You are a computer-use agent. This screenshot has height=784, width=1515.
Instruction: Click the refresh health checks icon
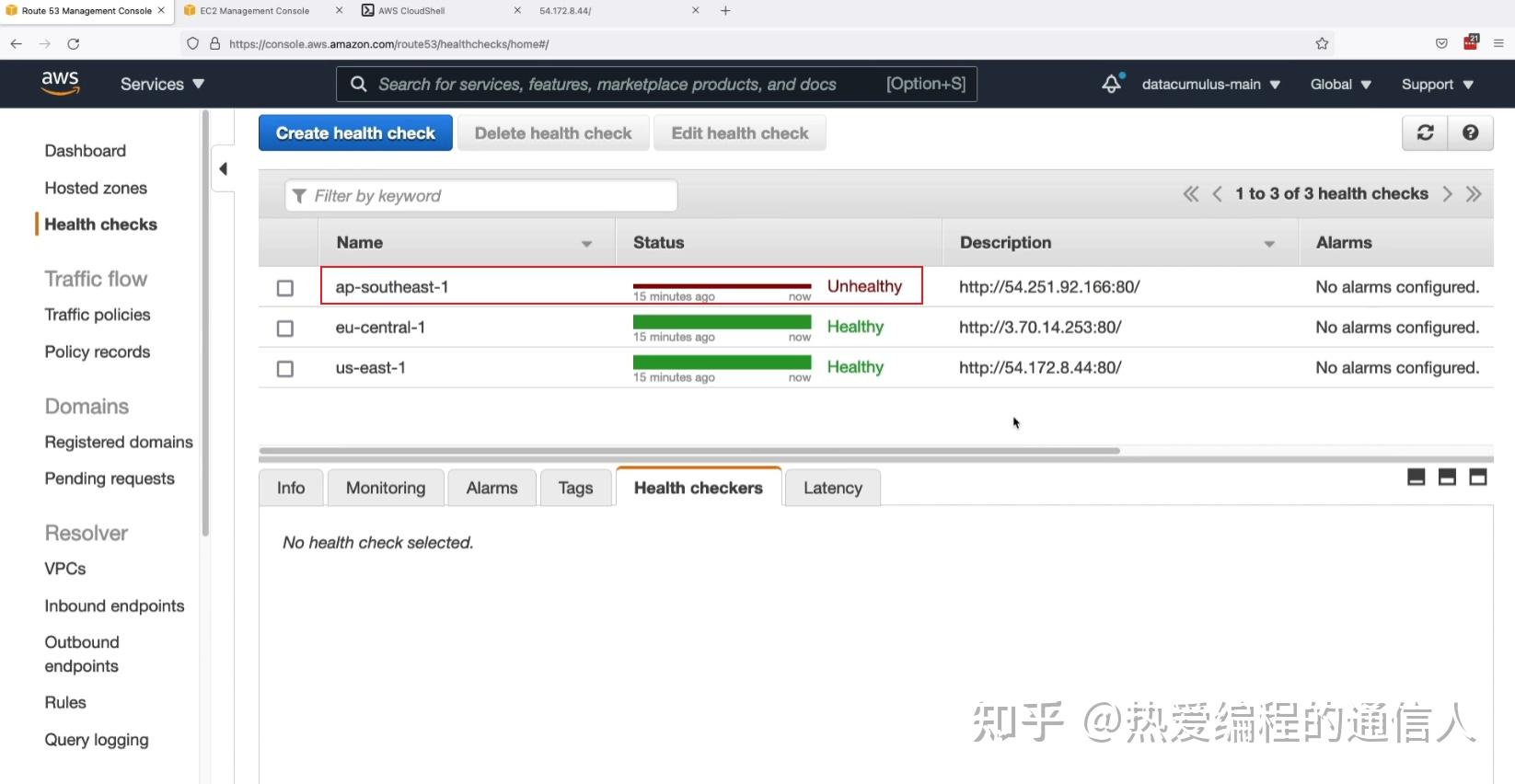click(1425, 133)
